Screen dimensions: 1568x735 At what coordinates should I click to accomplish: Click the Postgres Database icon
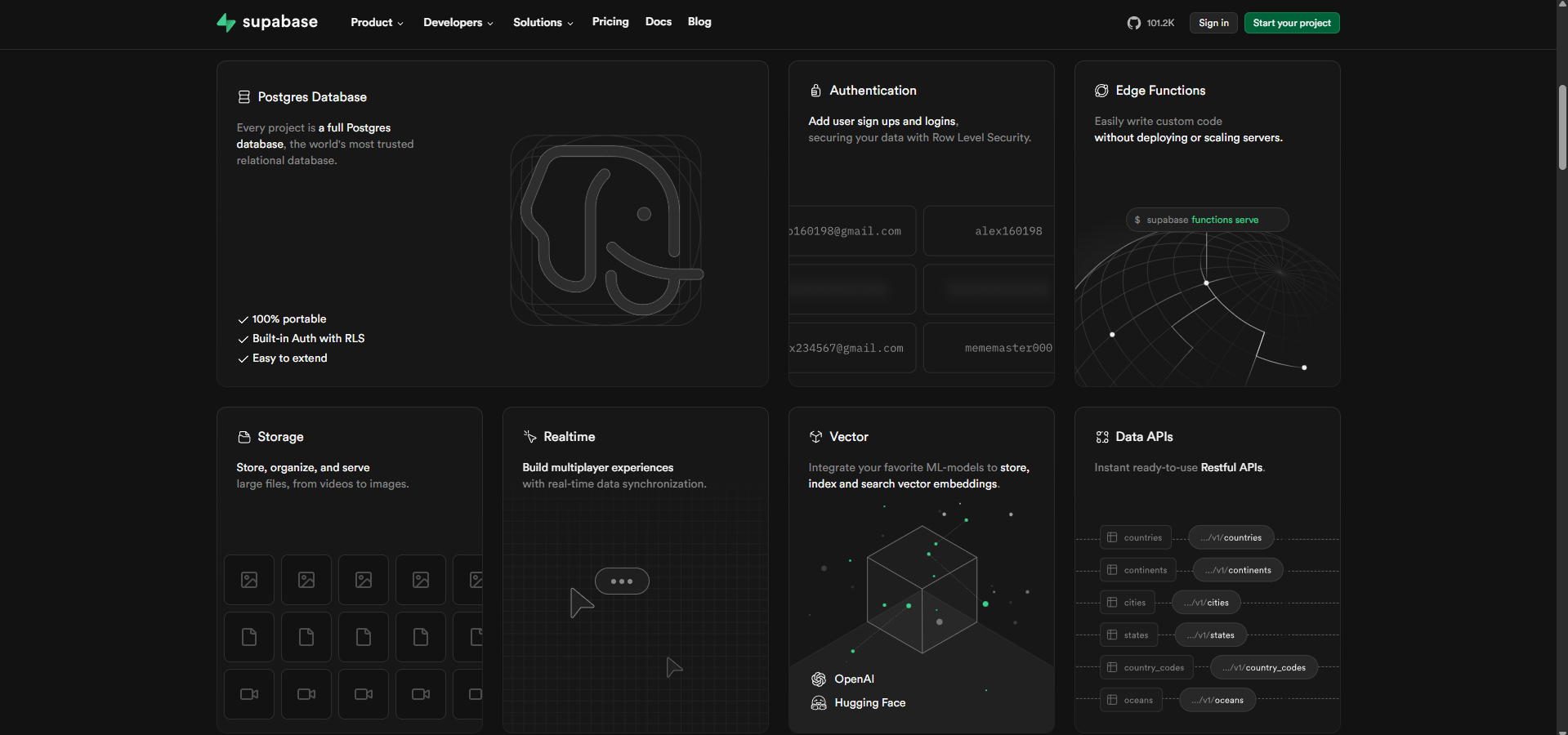tap(243, 97)
